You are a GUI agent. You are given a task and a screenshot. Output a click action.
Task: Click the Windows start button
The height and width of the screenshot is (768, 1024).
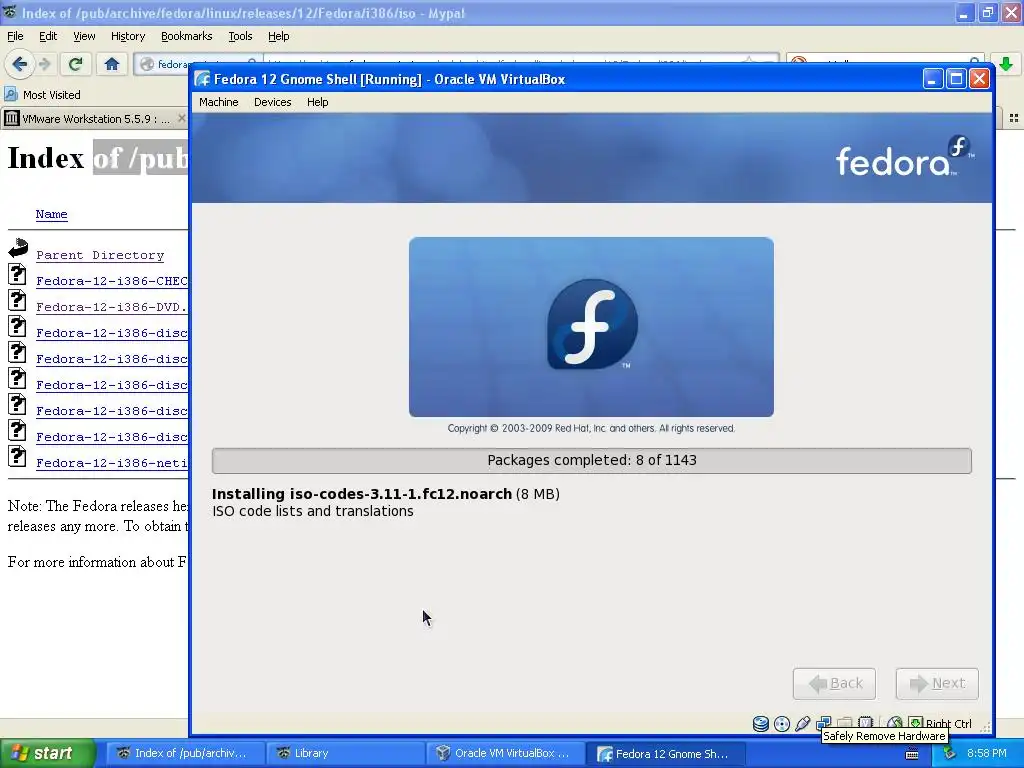pyautogui.click(x=48, y=753)
